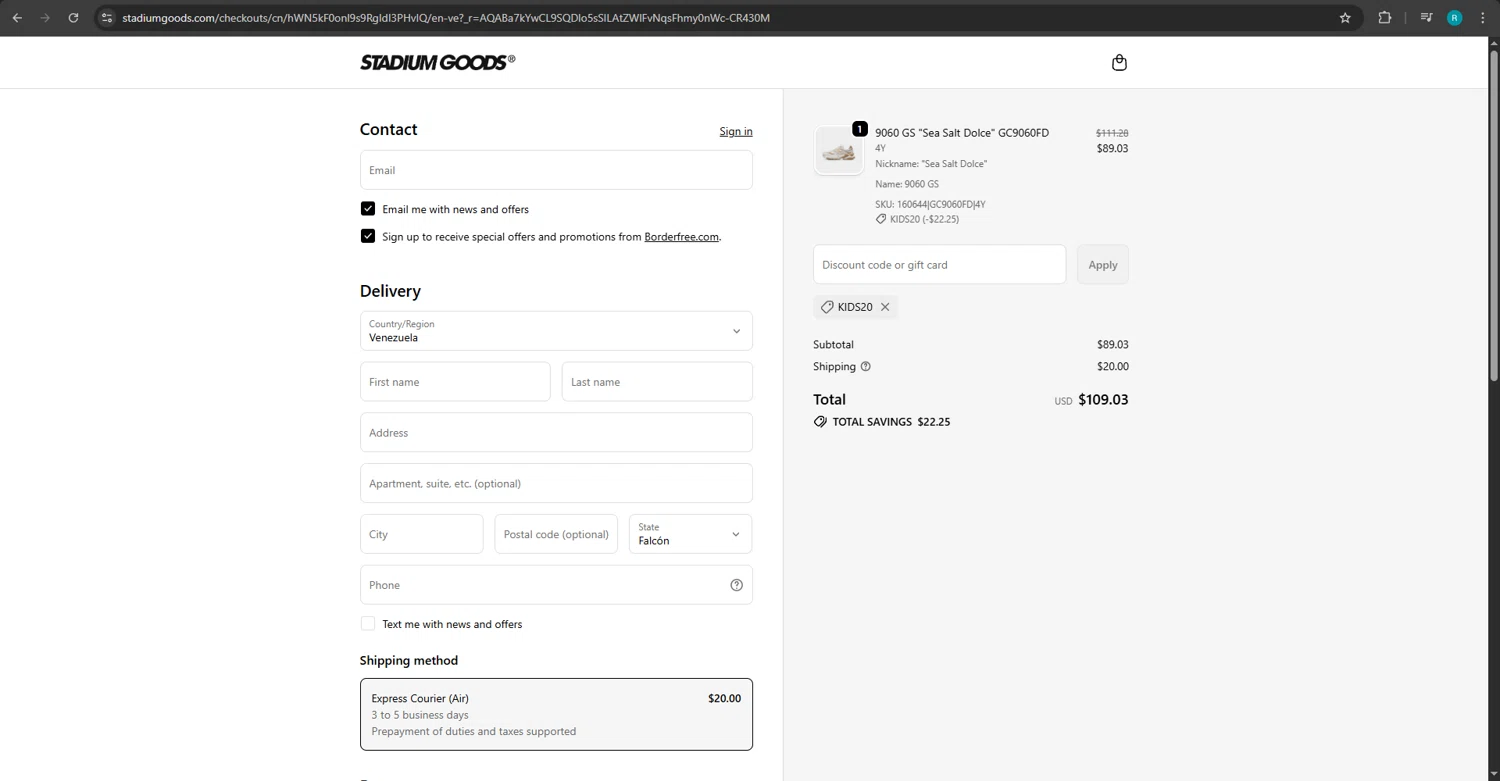Click the SKU text line
Viewport: 1500px width, 781px height.
click(x=930, y=204)
